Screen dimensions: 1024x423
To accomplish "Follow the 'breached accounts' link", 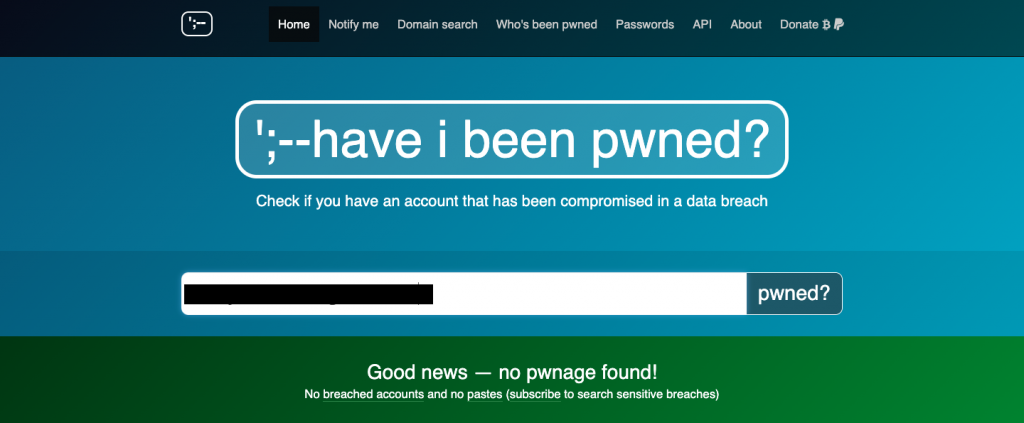I will [374, 395].
